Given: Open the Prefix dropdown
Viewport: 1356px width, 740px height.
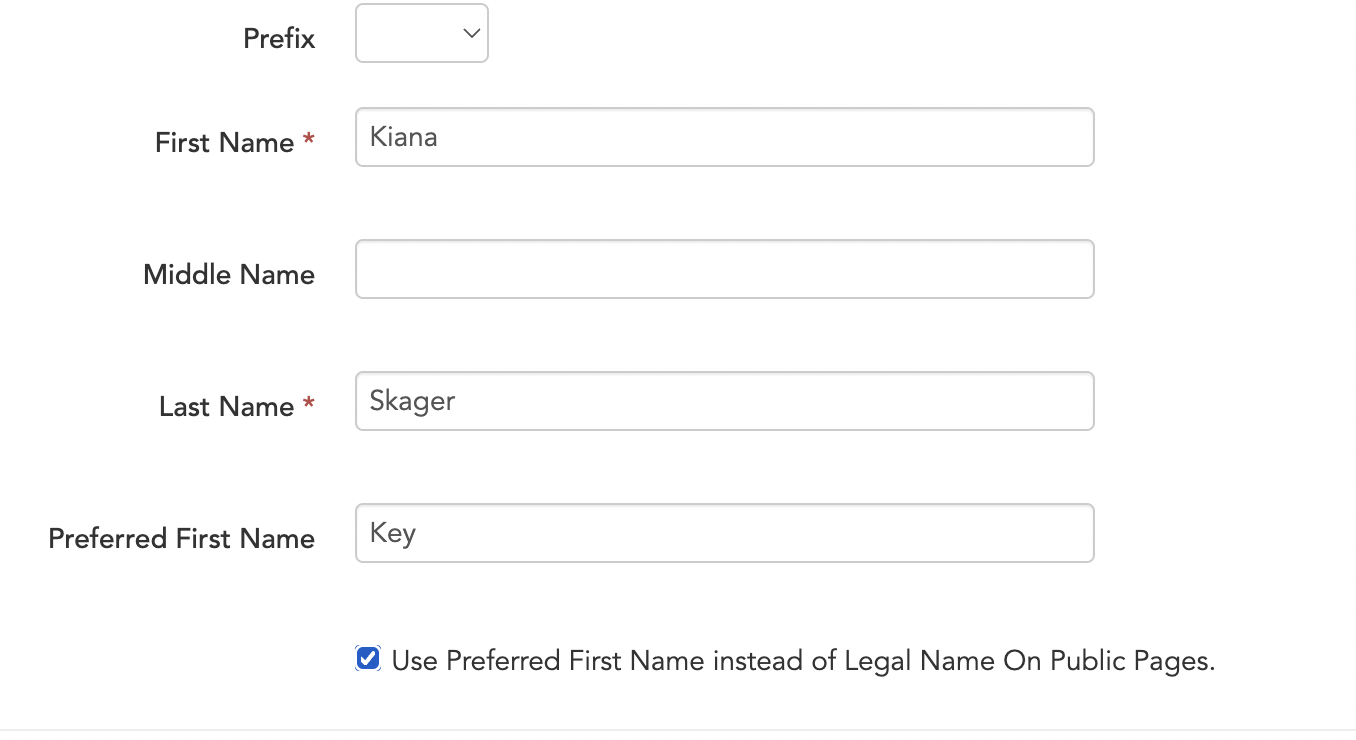Looking at the screenshot, I should pyautogui.click(x=421, y=33).
